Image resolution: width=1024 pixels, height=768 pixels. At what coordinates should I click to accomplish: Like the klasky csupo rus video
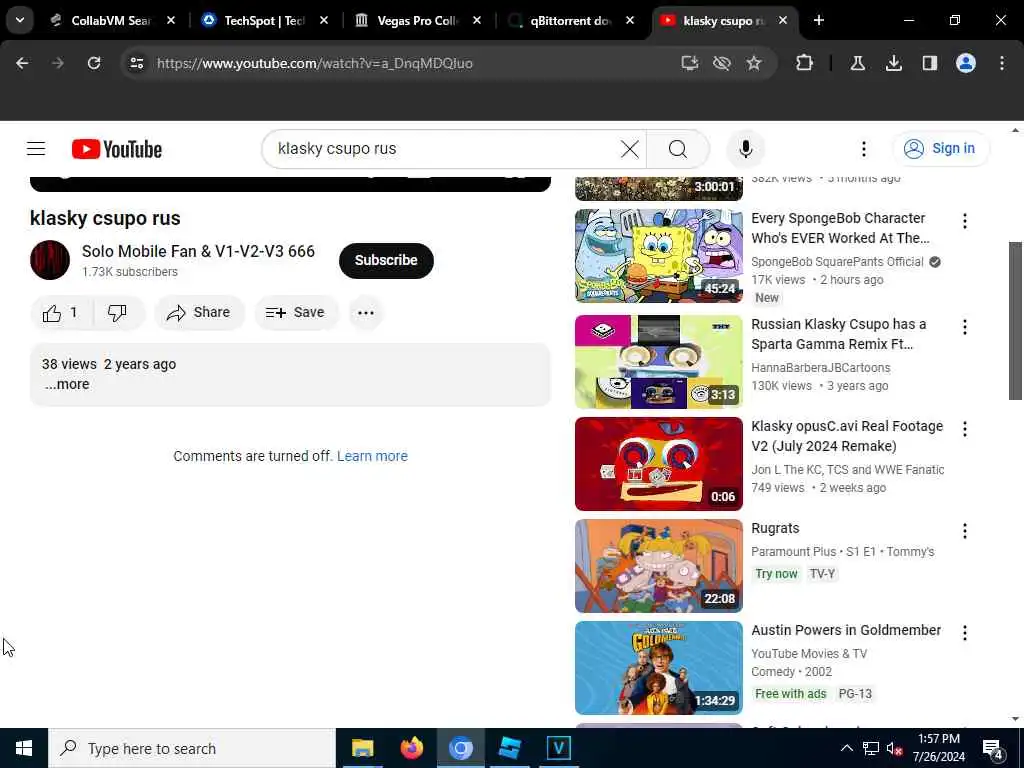(62, 313)
